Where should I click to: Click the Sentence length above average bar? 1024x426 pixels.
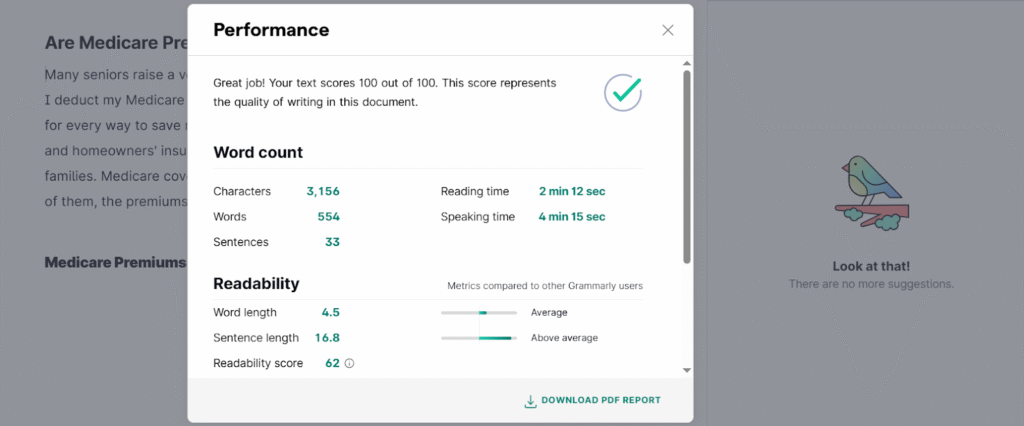479,338
